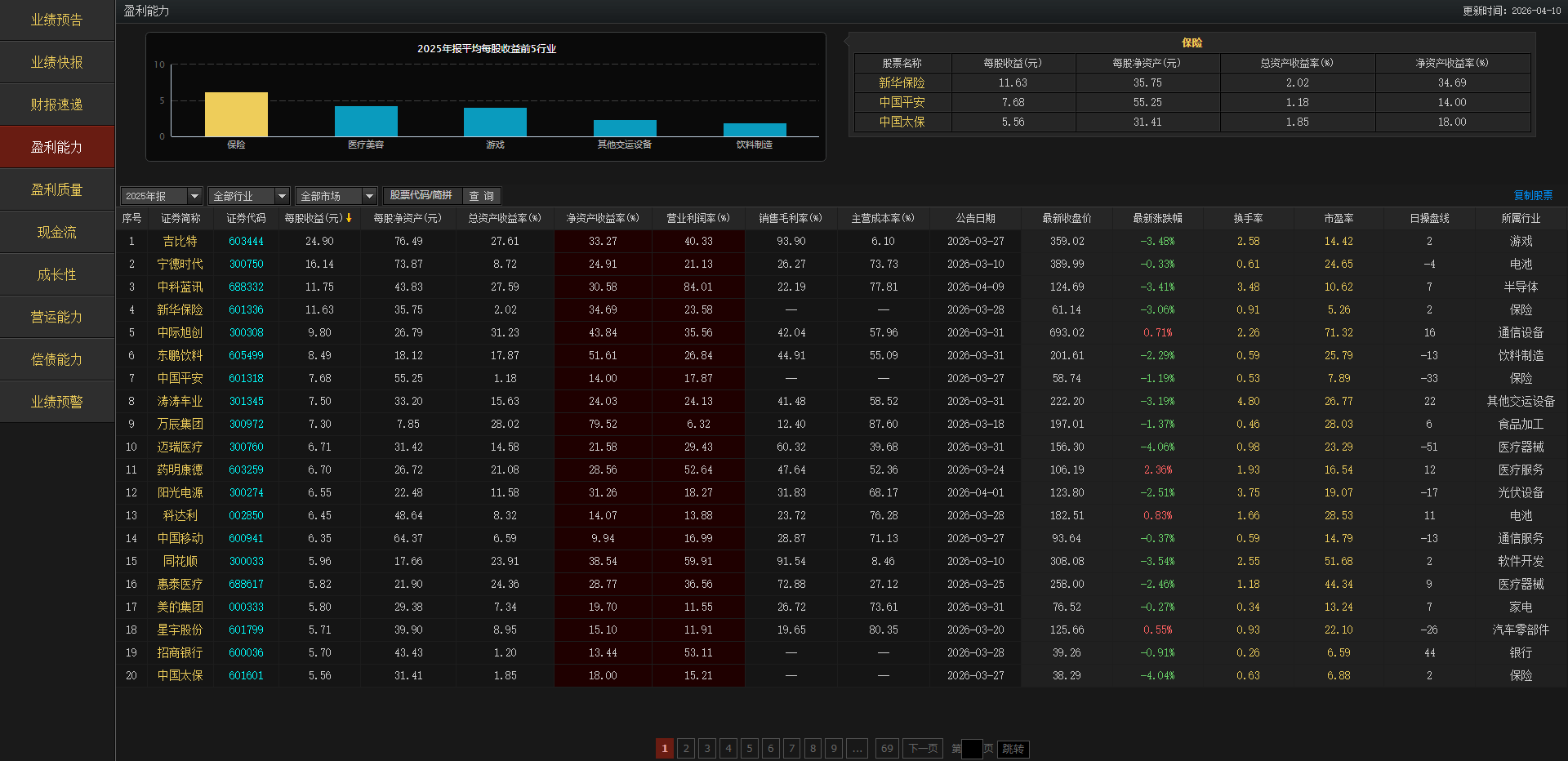Open 中国平安 in the 保险 summary table

click(902, 102)
